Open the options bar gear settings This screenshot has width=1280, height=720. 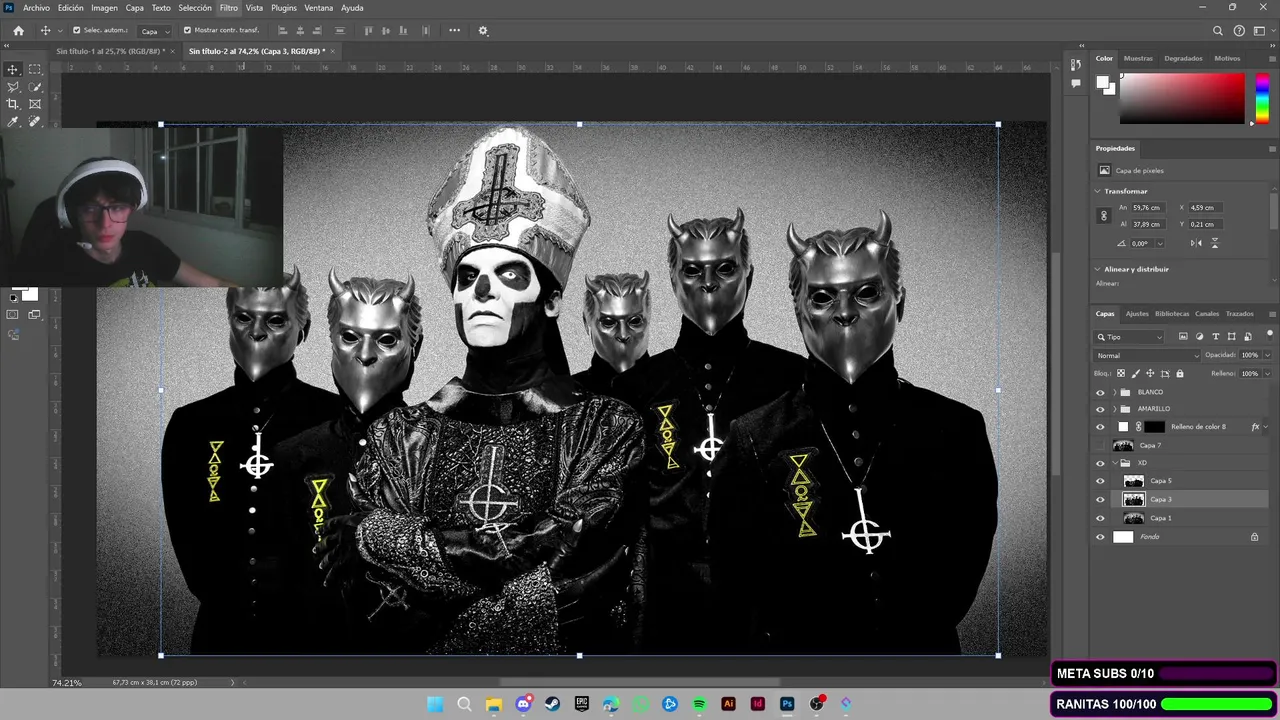point(483,31)
